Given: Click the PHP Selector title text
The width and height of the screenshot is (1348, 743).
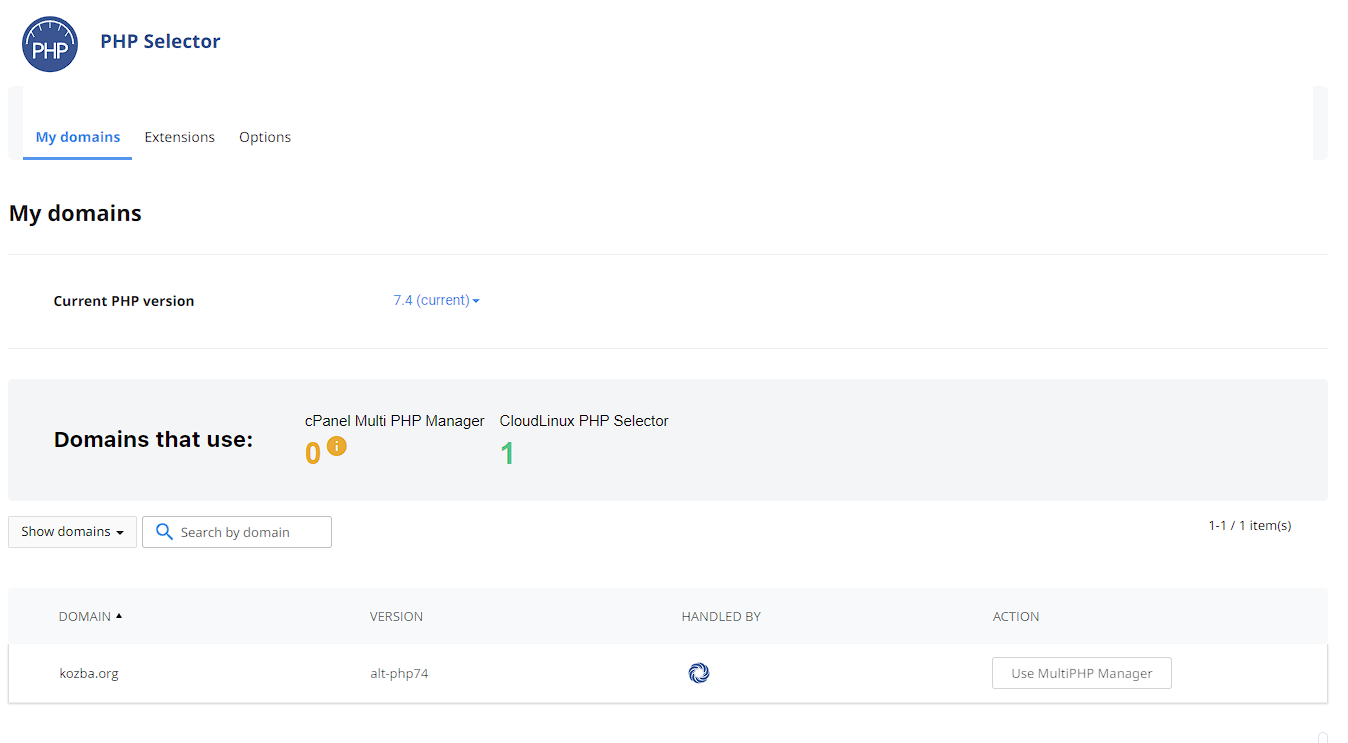Looking at the screenshot, I should (x=160, y=41).
